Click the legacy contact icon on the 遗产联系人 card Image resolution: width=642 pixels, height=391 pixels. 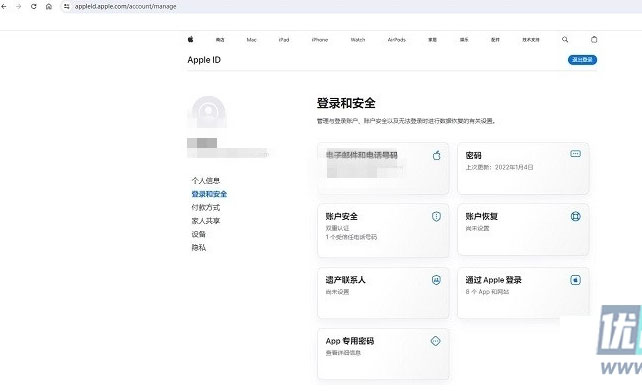point(436,280)
